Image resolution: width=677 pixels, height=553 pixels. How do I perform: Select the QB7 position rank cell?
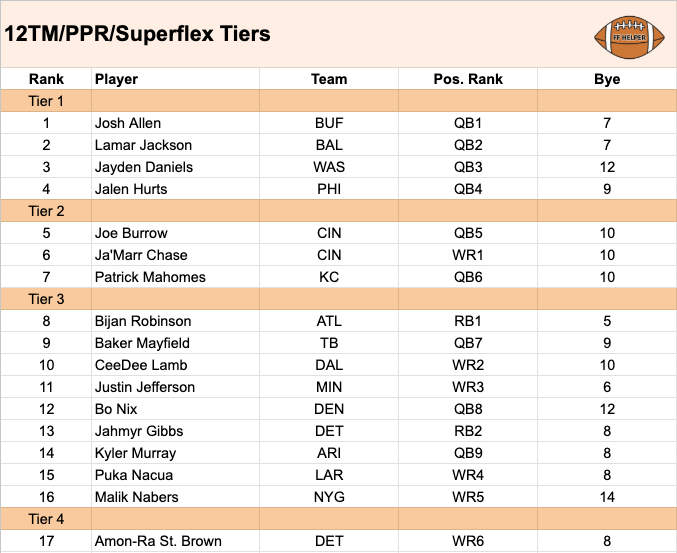(x=468, y=343)
